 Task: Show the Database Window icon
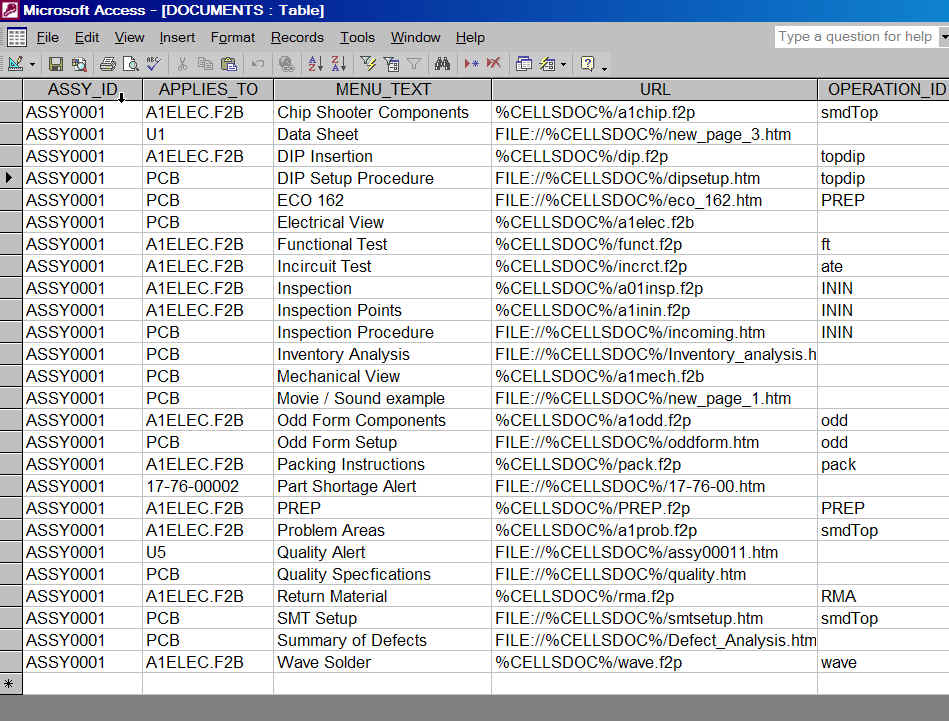(524, 64)
